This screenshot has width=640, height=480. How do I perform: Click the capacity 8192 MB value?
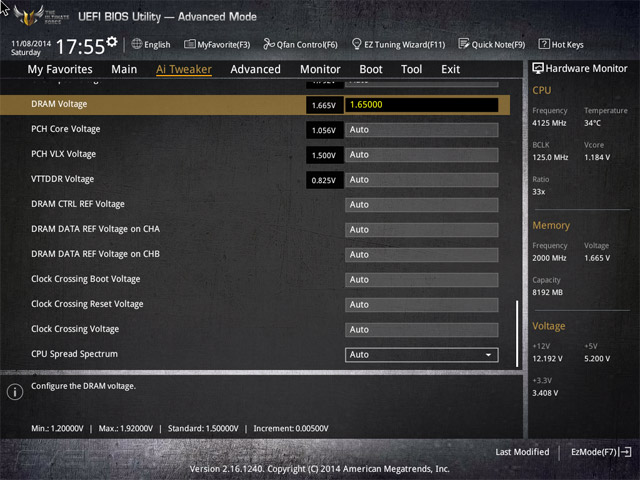547,292
